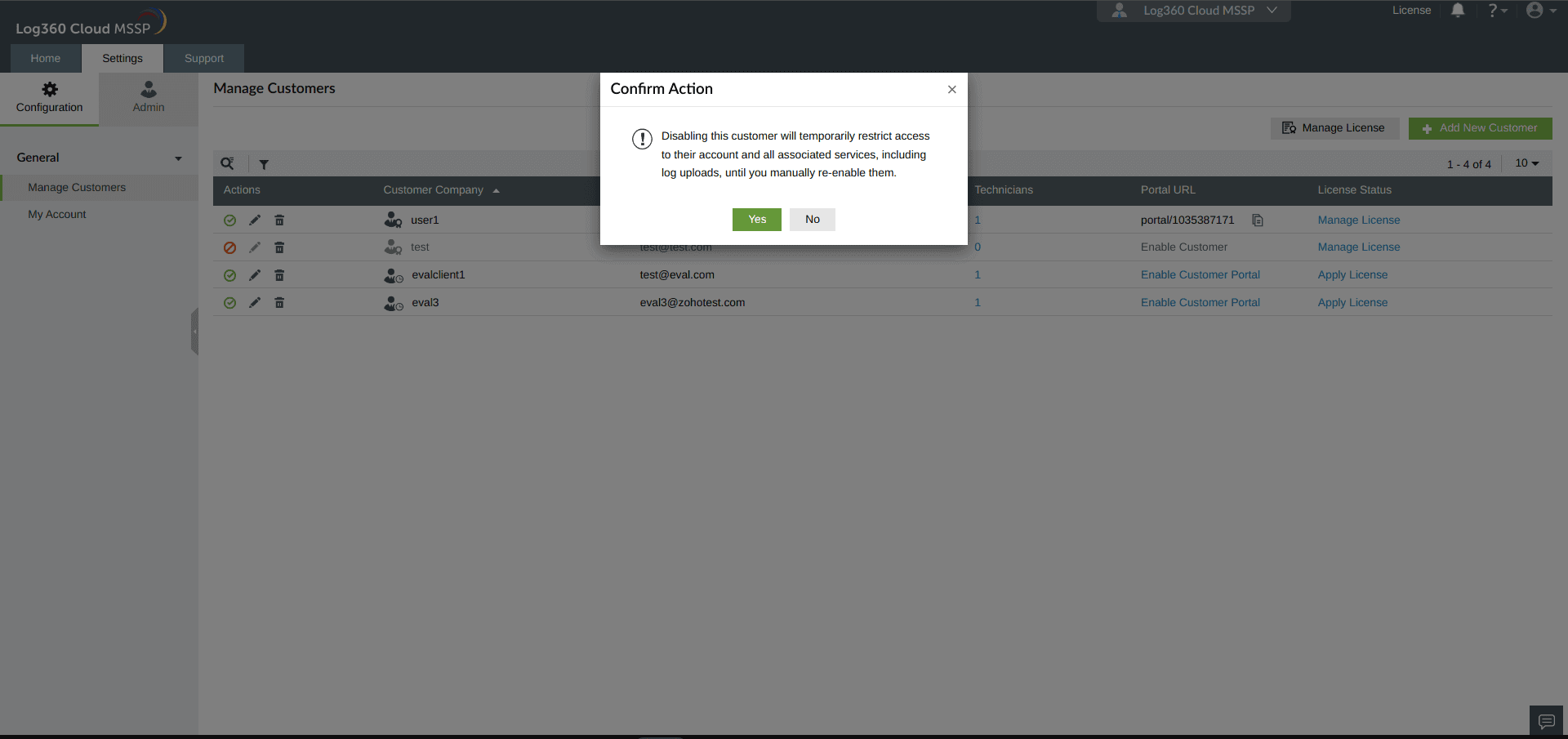Open the Settings tab
Viewport: 1568px width, 739px height.
[122, 58]
